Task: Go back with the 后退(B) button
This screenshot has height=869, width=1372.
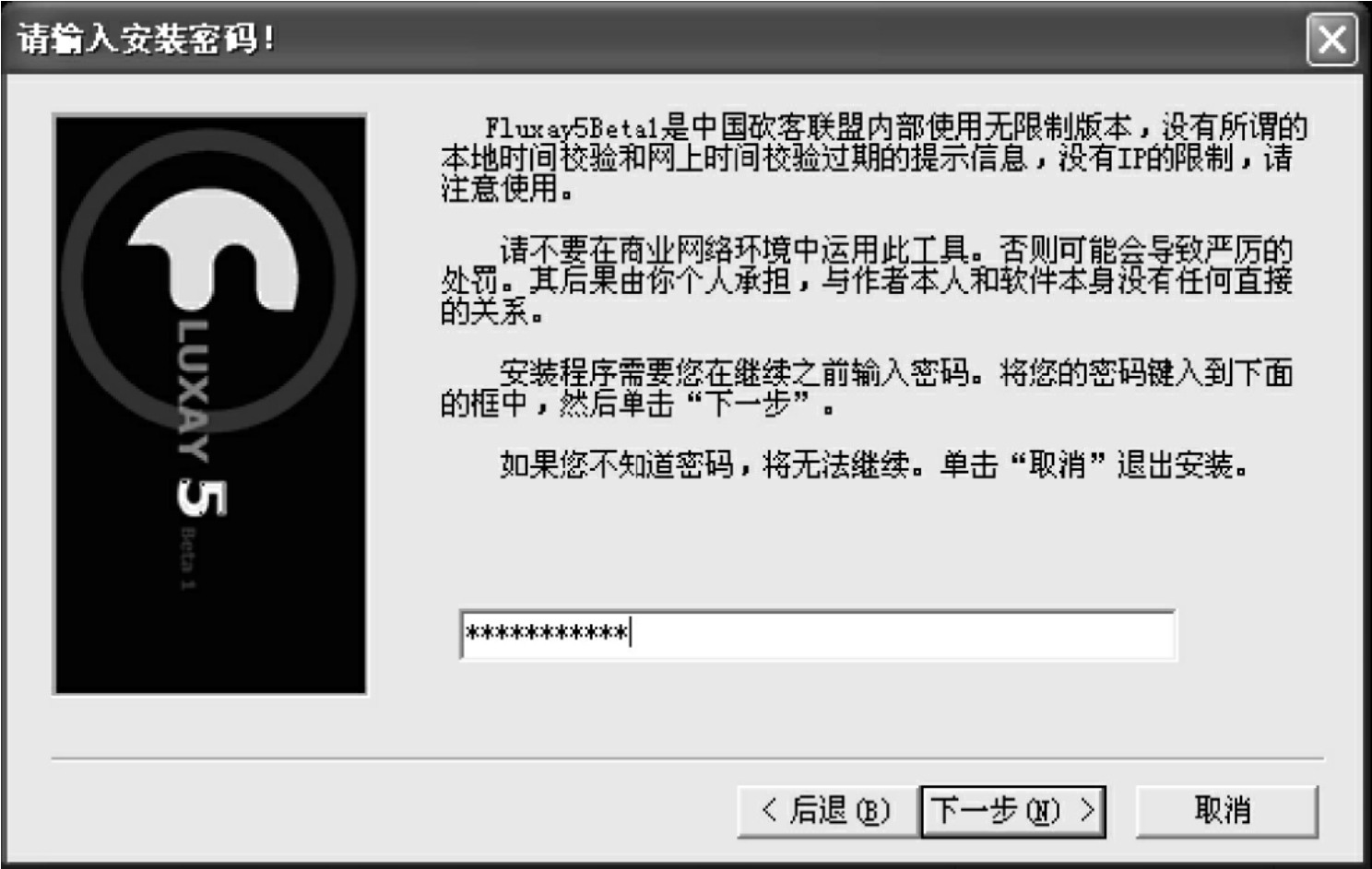Action: tap(827, 811)
